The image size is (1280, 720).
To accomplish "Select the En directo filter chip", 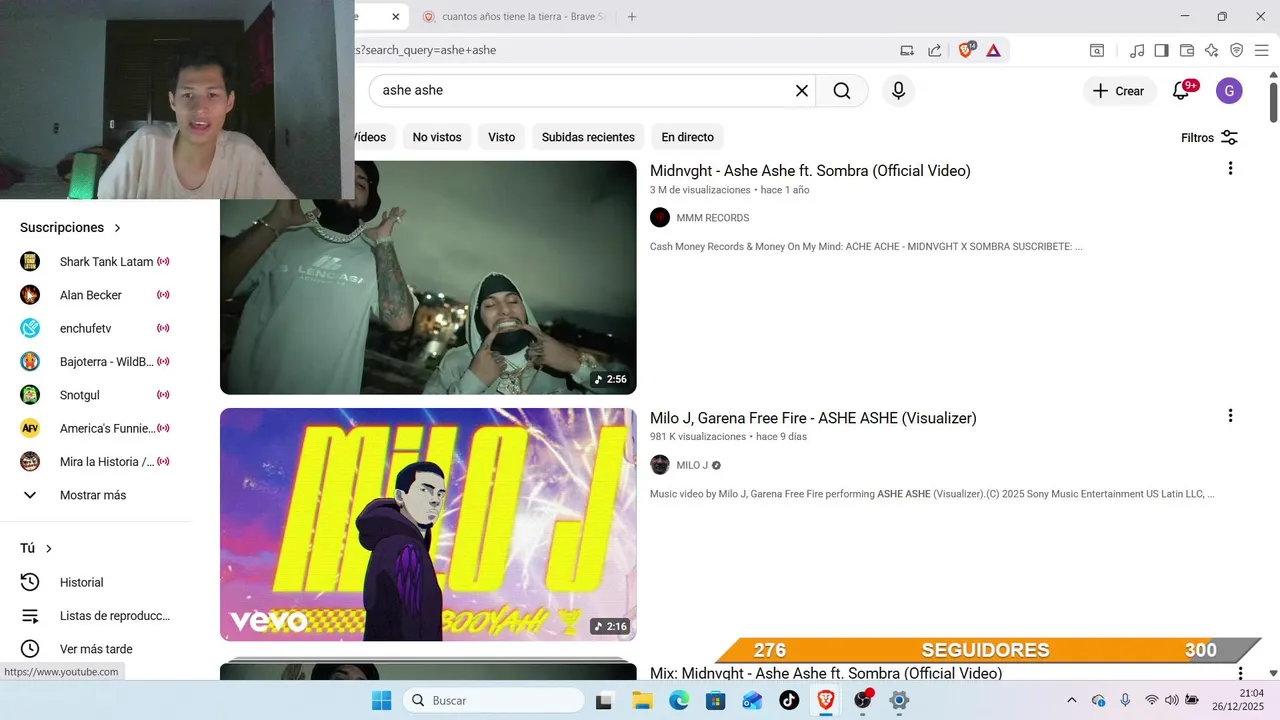I will [688, 137].
